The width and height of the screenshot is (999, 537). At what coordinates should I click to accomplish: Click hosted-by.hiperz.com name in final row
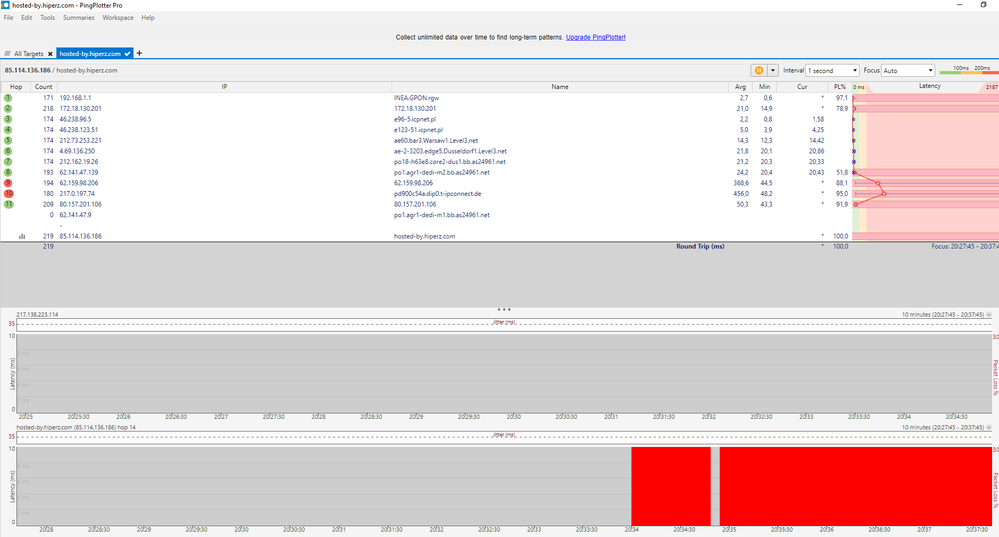coord(424,236)
